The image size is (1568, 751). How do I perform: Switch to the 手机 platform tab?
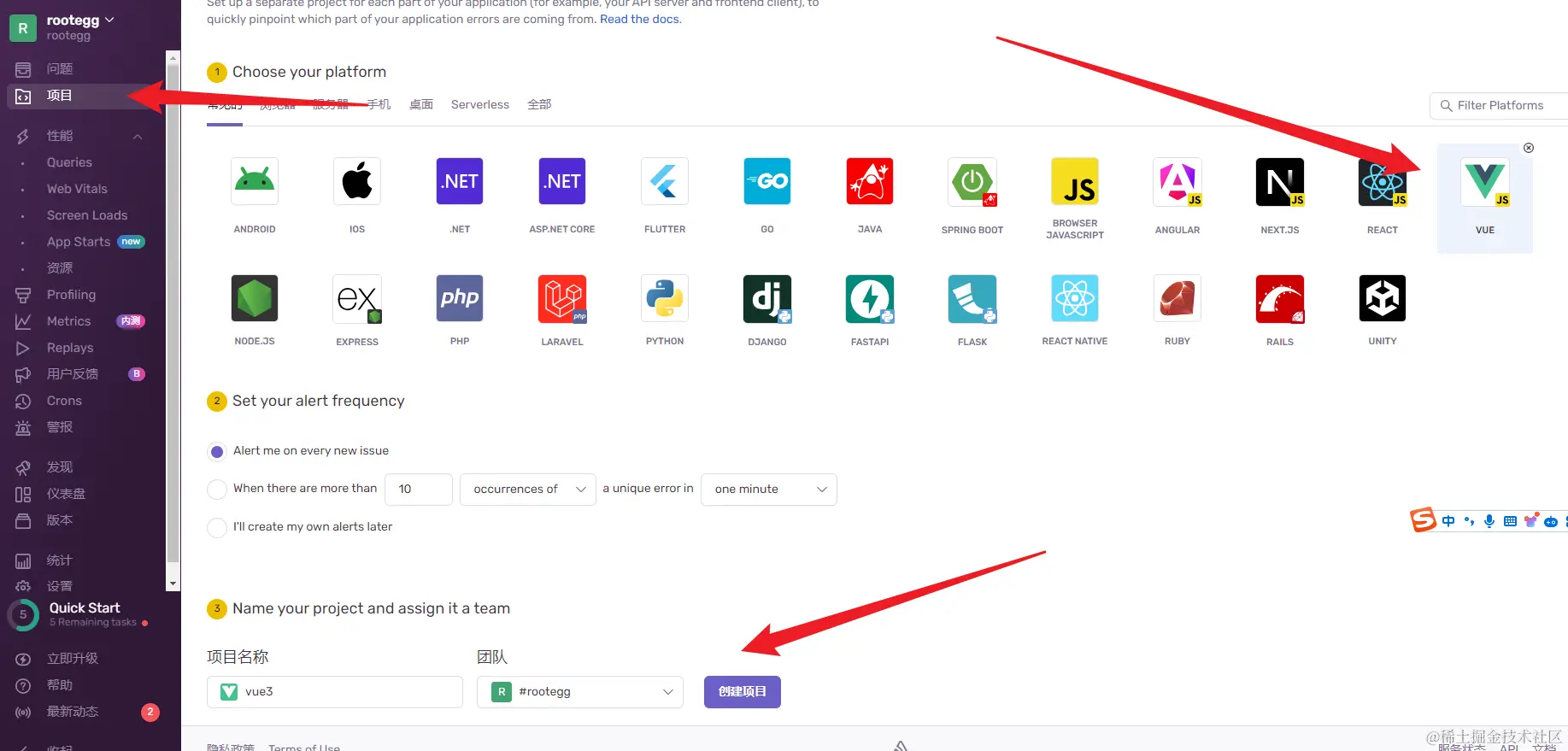pyautogui.click(x=379, y=104)
